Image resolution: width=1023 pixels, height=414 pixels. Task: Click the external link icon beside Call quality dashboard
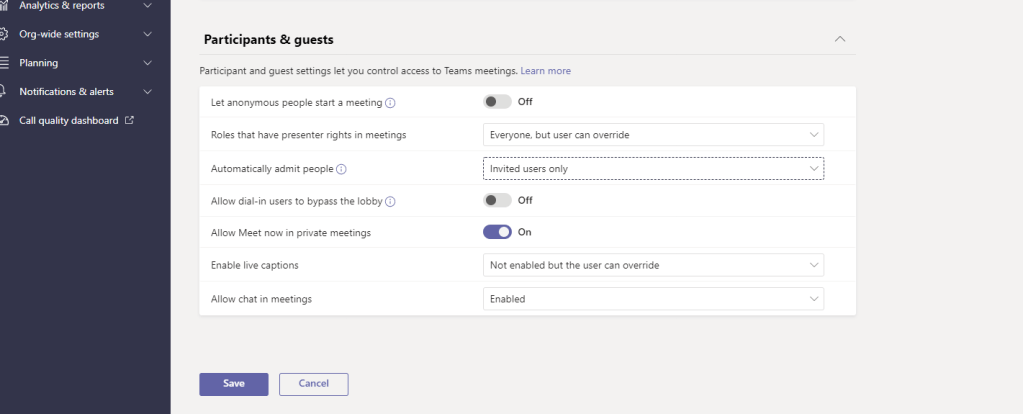128,121
